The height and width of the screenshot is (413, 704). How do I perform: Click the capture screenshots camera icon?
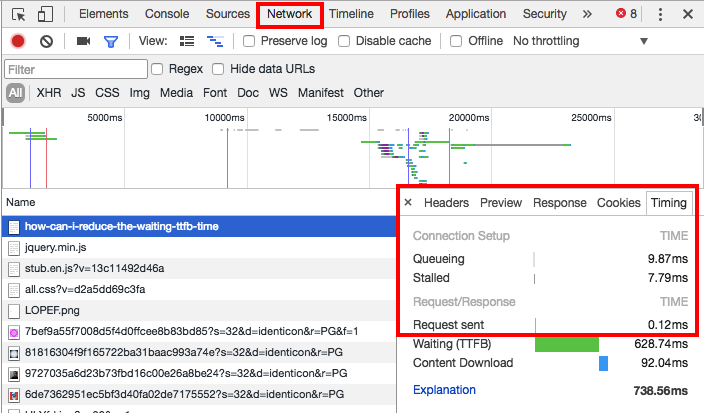click(x=84, y=41)
